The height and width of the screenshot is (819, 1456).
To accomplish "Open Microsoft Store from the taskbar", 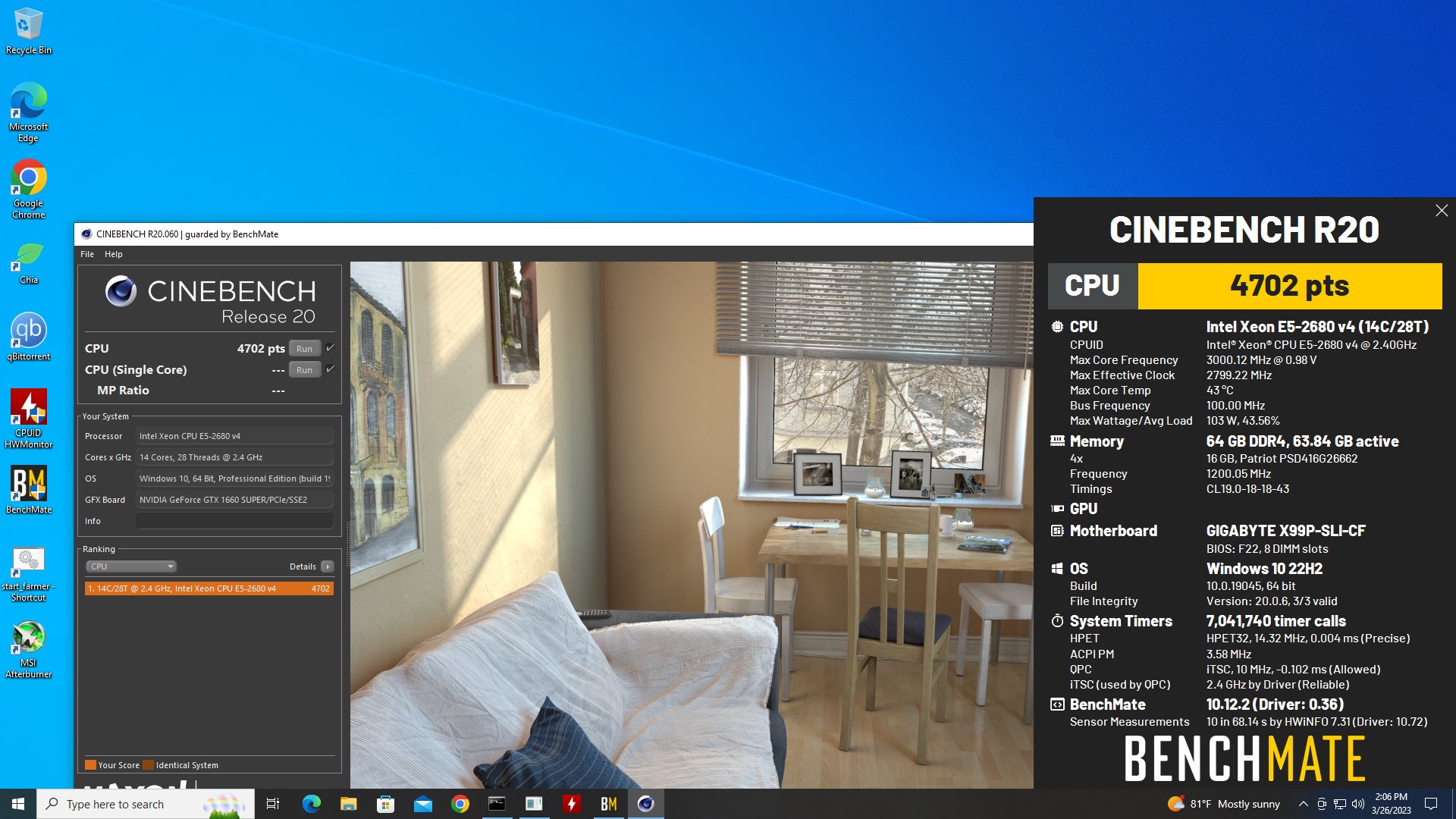I will coord(385,804).
